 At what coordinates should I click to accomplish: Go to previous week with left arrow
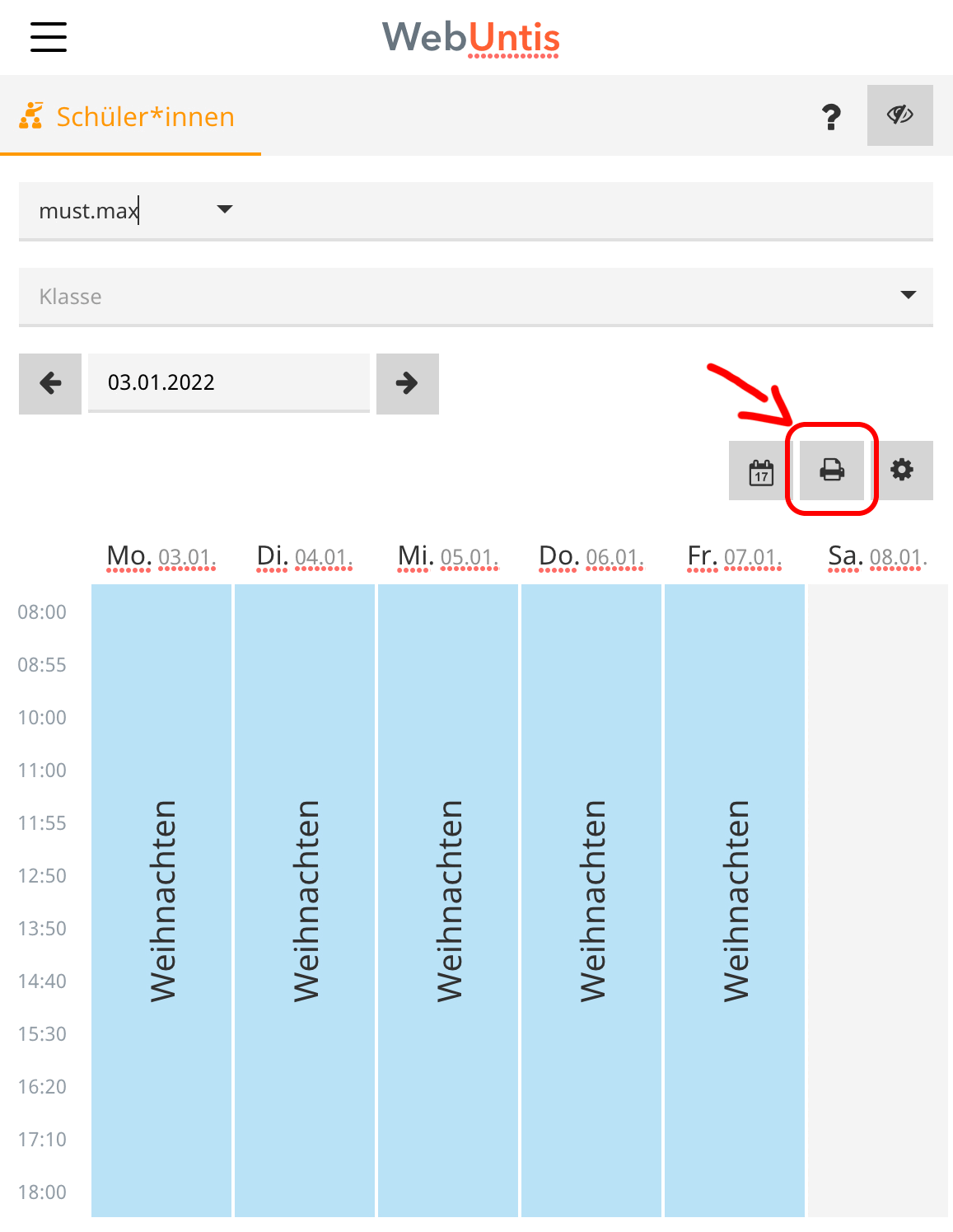click(x=50, y=383)
